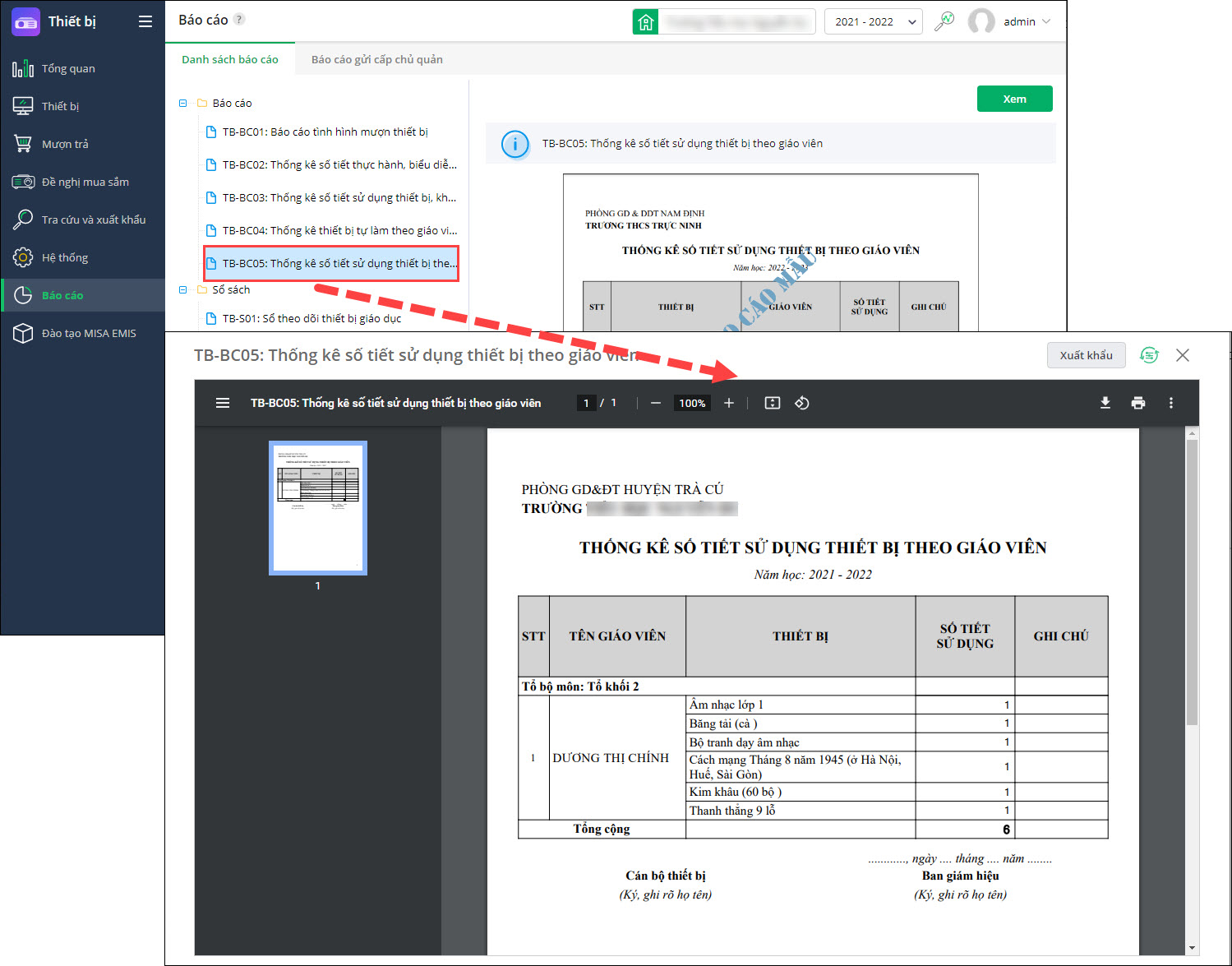Click the PDF scrollbar down arrow
The height and width of the screenshot is (966, 1232).
pyautogui.click(x=1192, y=948)
